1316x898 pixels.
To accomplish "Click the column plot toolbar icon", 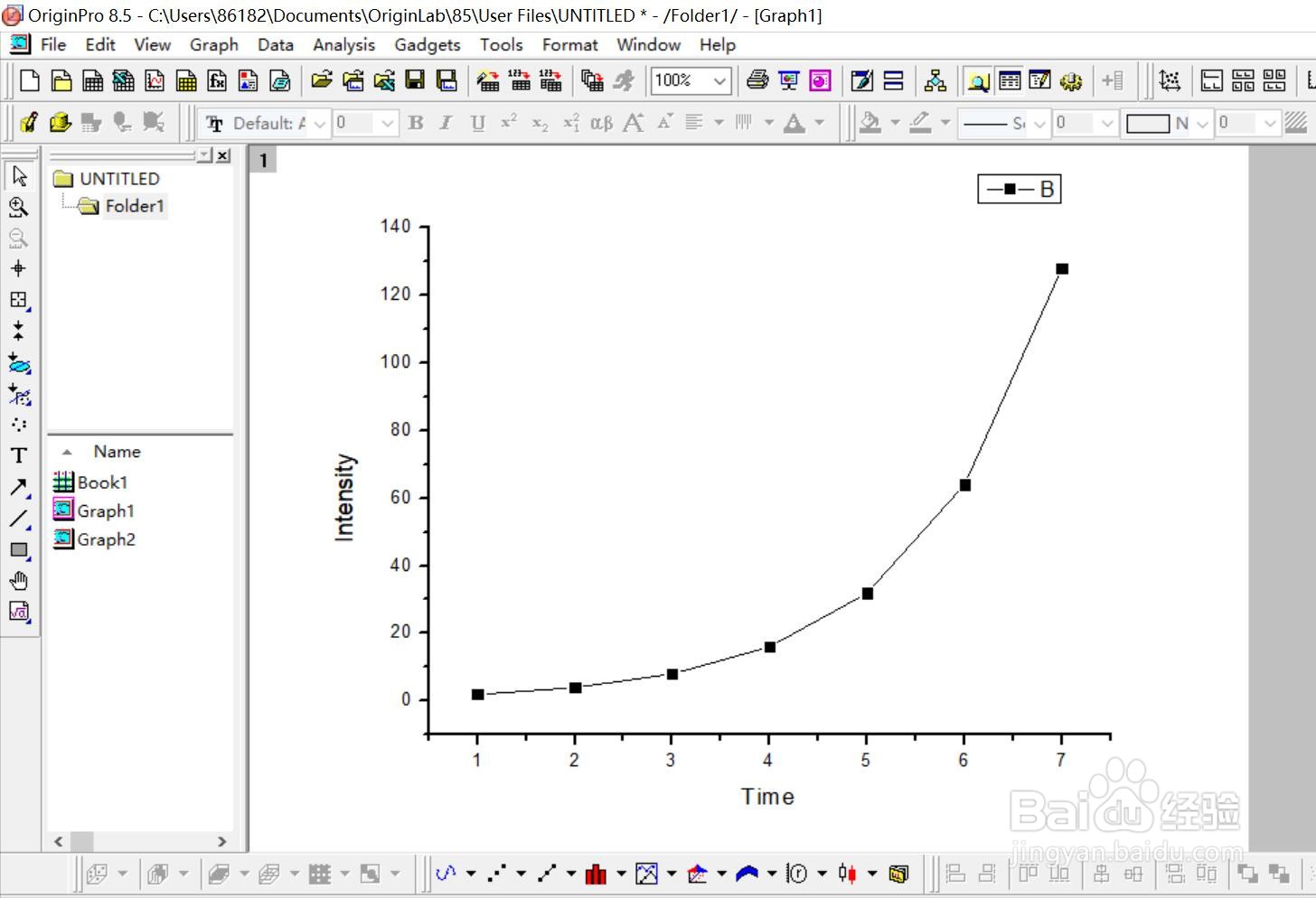I will [x=596, y=874].
